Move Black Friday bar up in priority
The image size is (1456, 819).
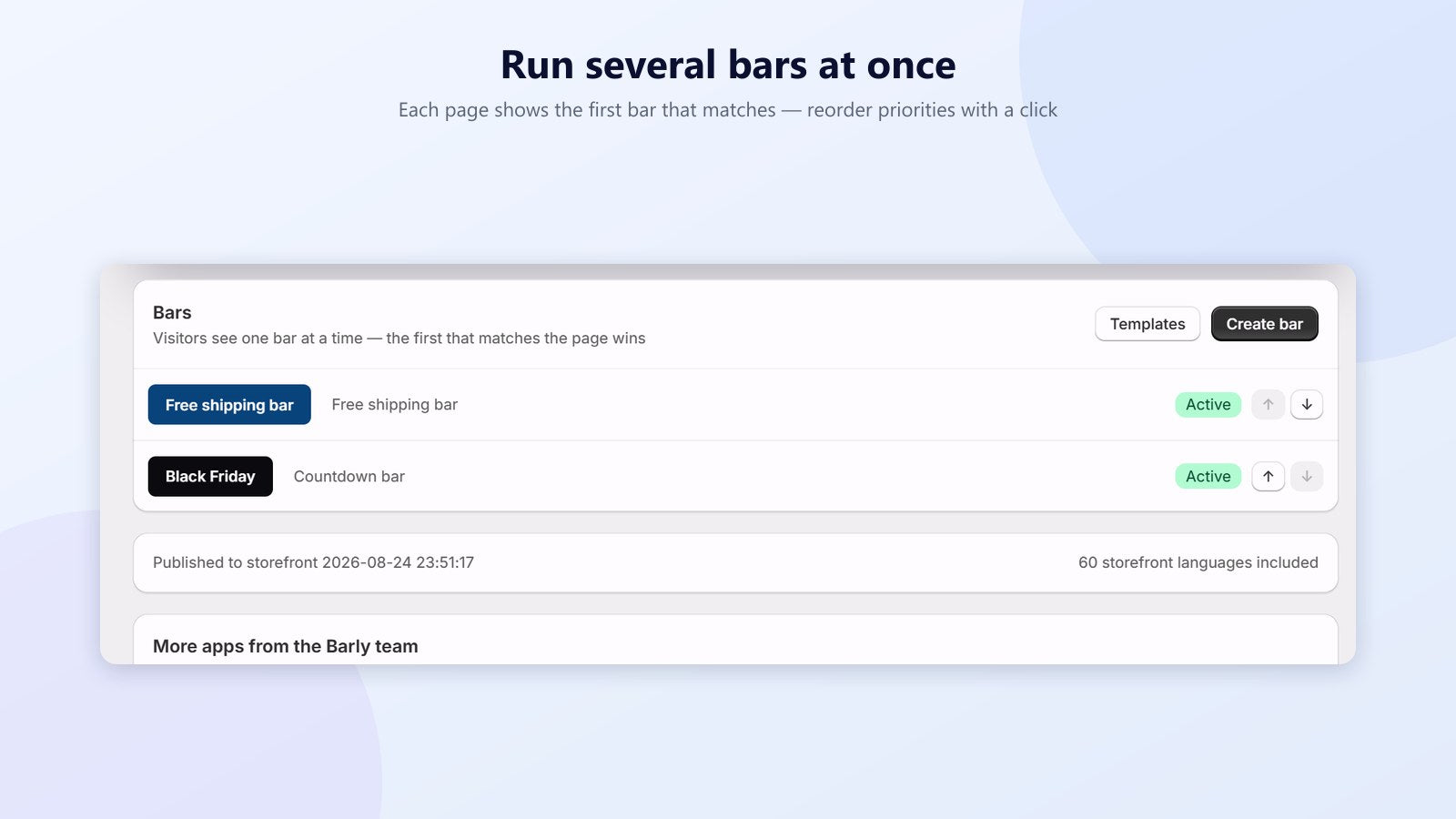pos(1268,476)
